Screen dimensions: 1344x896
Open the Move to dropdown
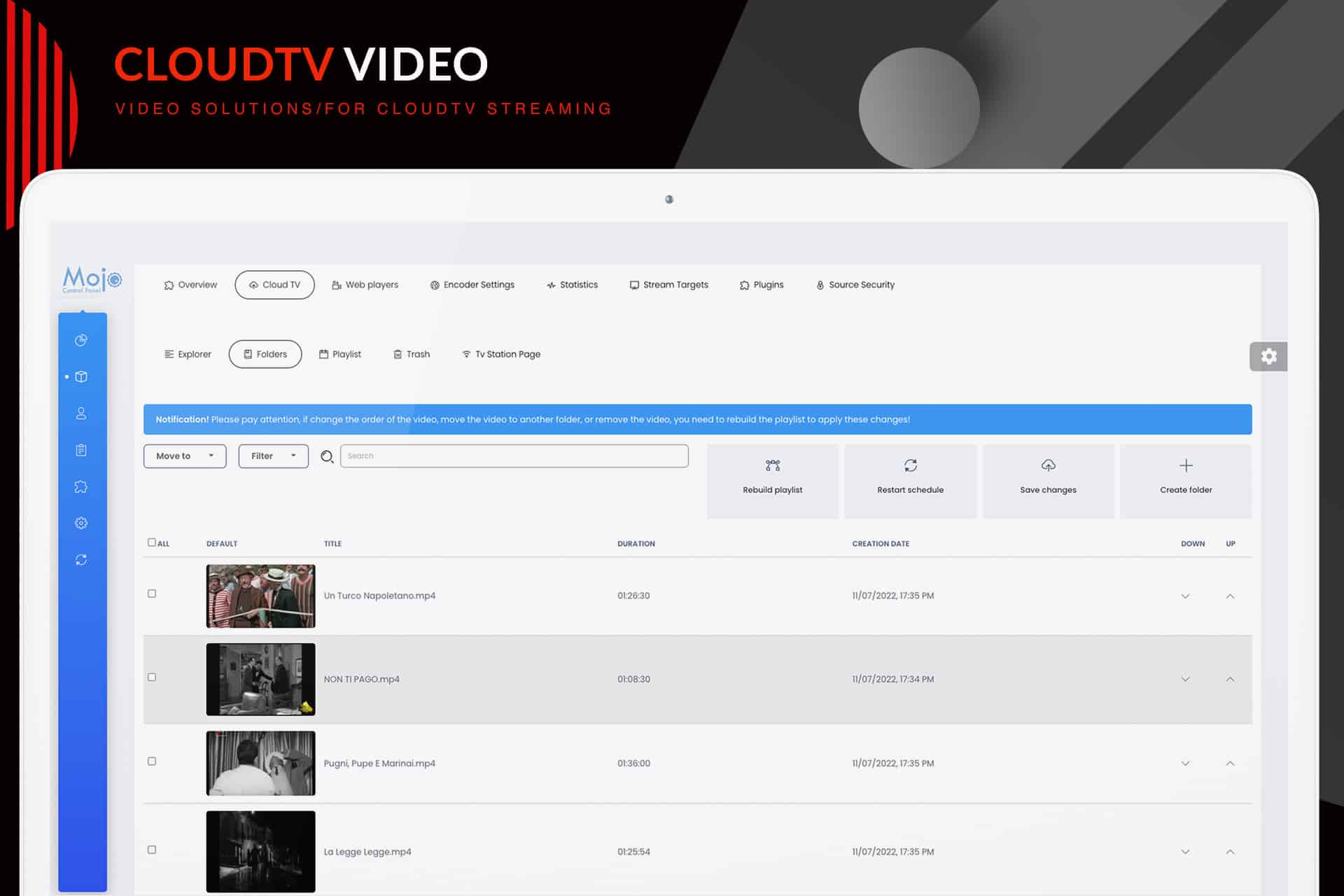tap(185, 456)
